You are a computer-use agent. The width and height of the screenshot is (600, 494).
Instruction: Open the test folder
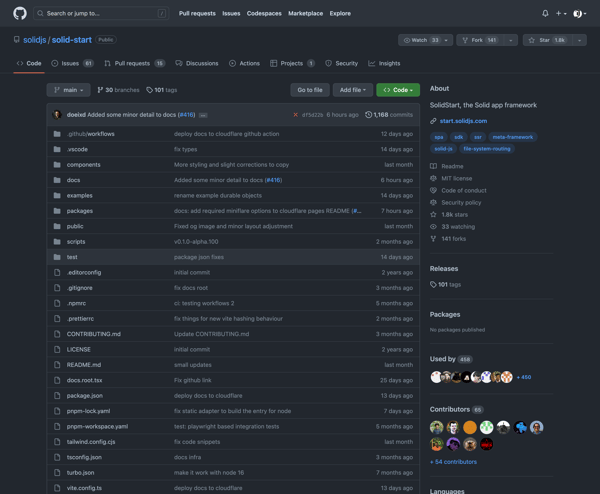point(72,257)
